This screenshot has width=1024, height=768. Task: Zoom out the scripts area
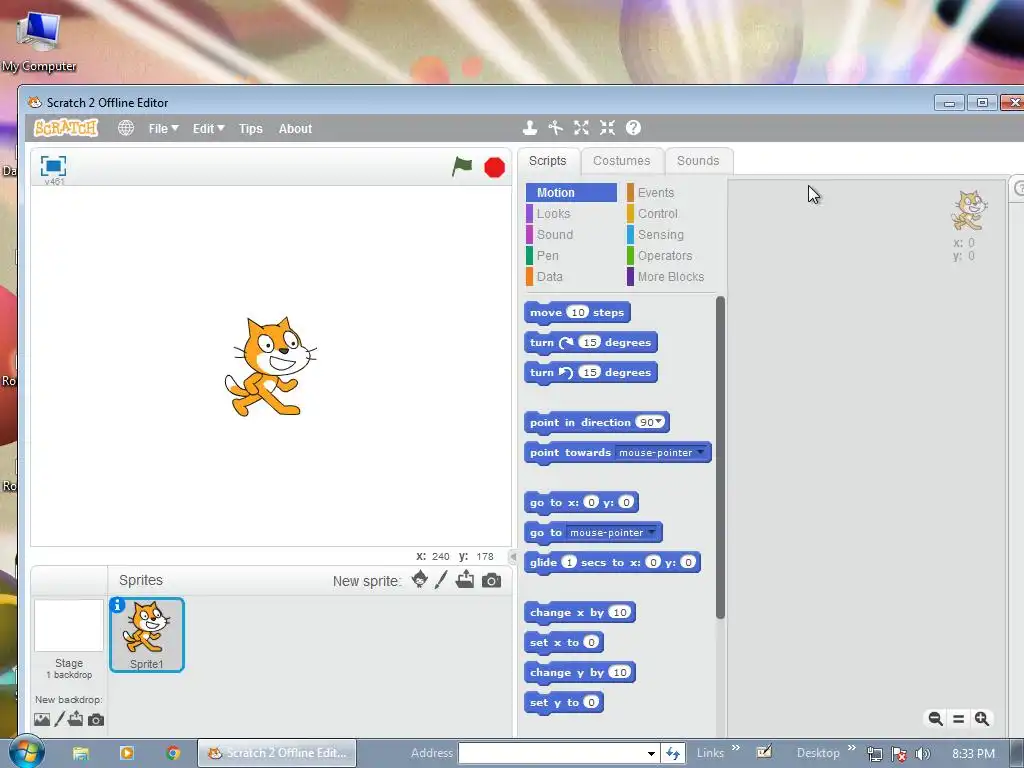pyautogui.click(x=935, y=718)
